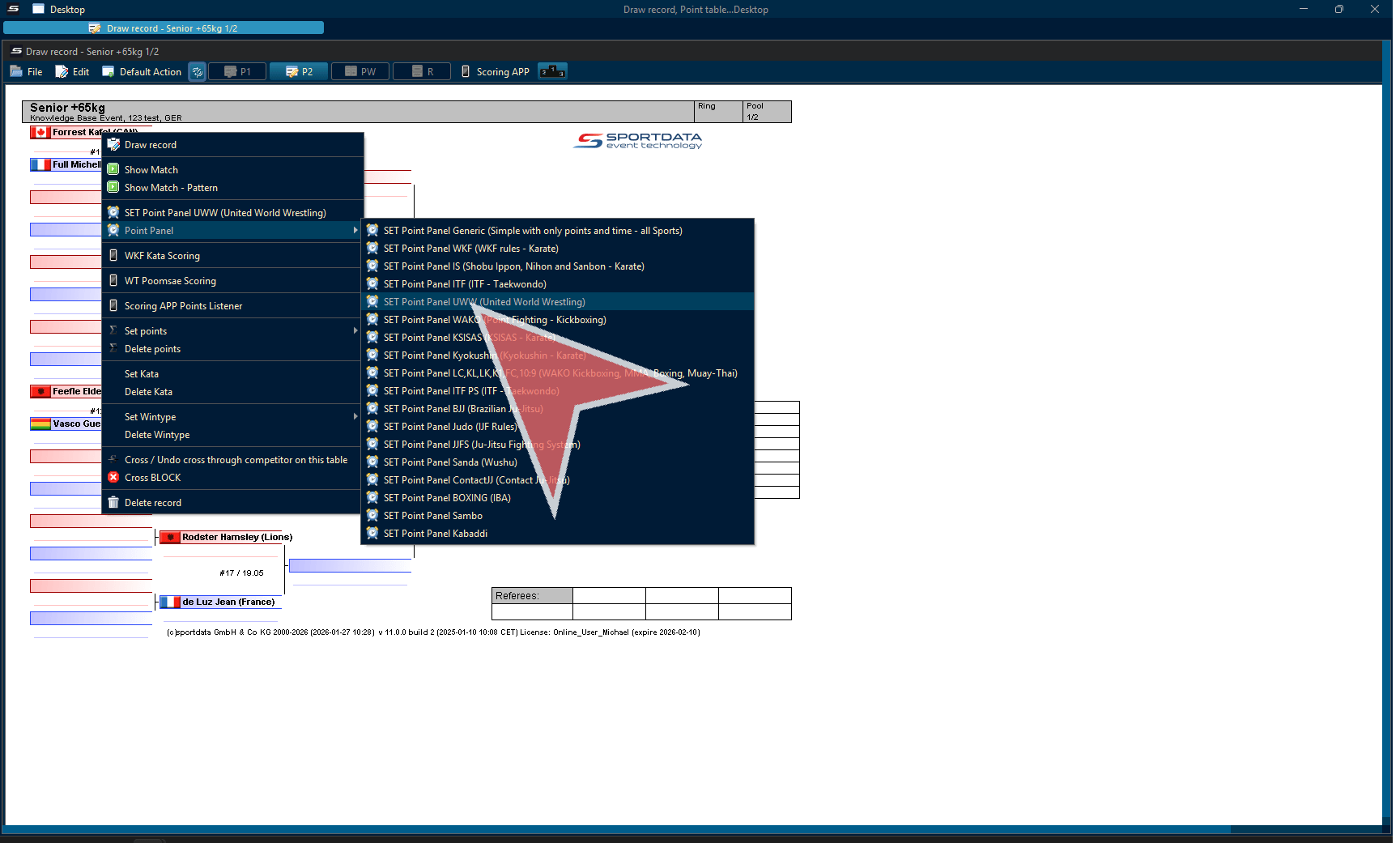The height and width of the screenshot is (843, 1400).
Task: Toggle the PW view button
Action: click(360, 72)
